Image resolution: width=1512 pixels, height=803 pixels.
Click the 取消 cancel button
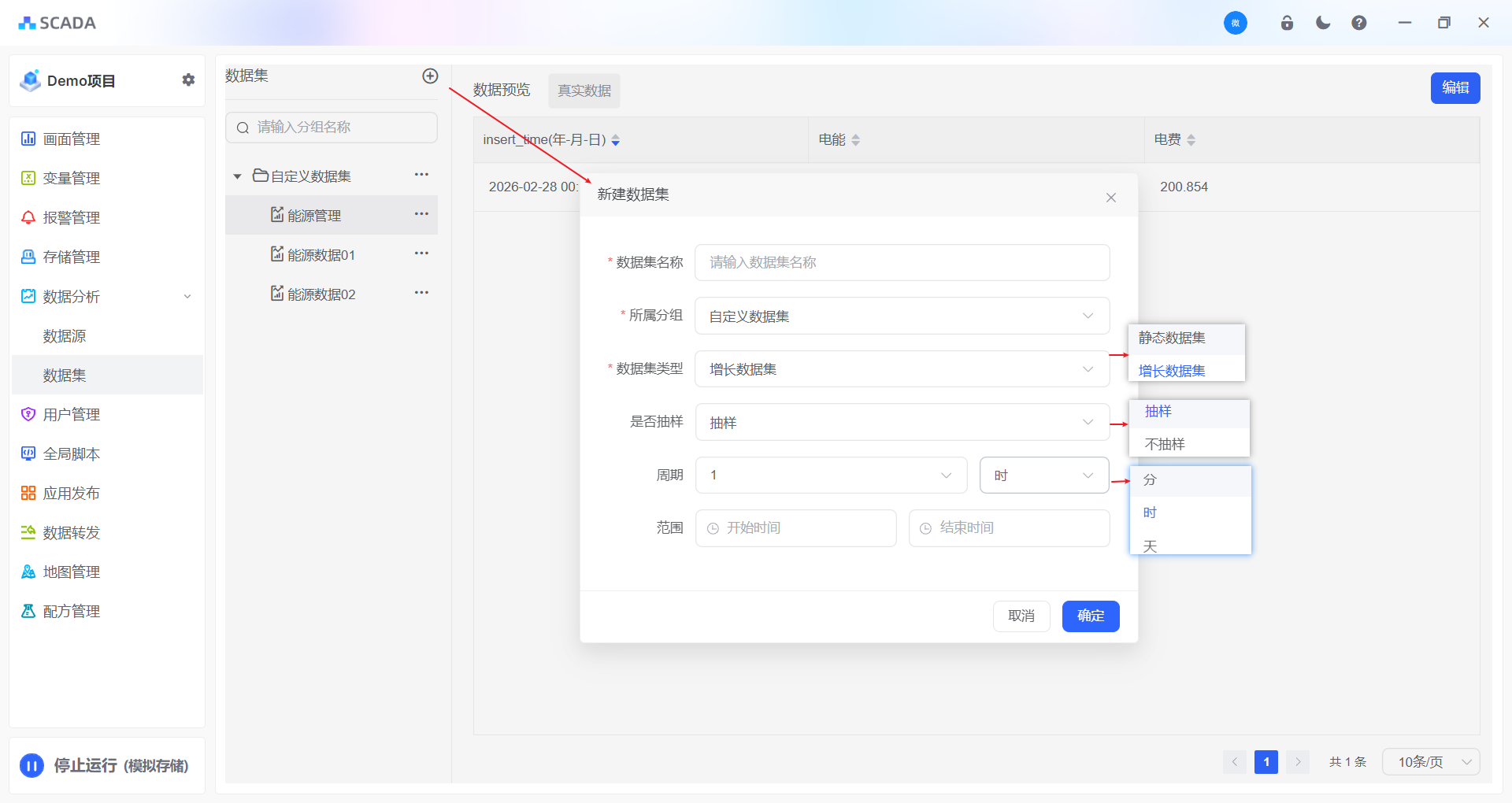click(x=1021, y=616)
